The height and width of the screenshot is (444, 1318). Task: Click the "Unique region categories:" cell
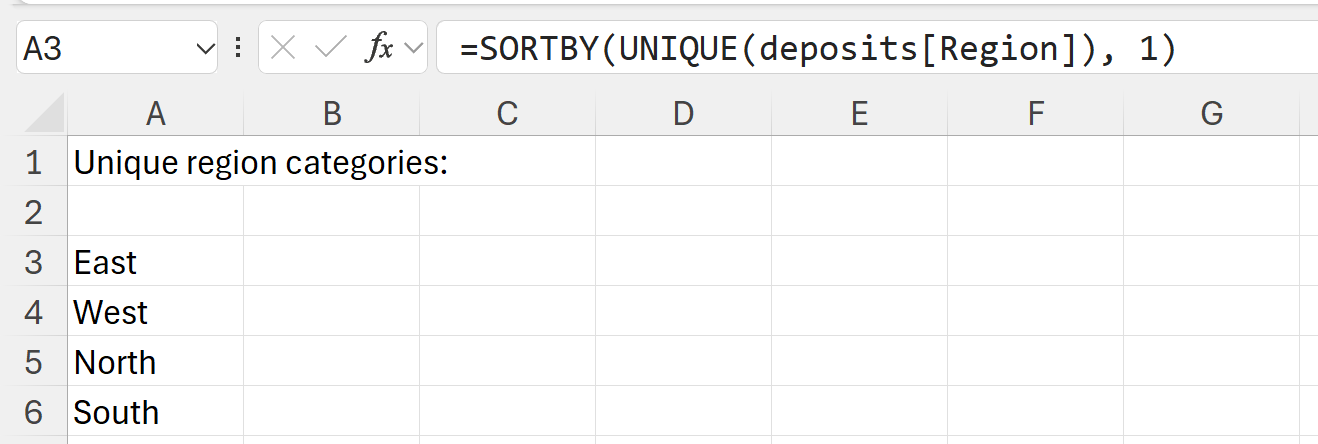(155, 162)
